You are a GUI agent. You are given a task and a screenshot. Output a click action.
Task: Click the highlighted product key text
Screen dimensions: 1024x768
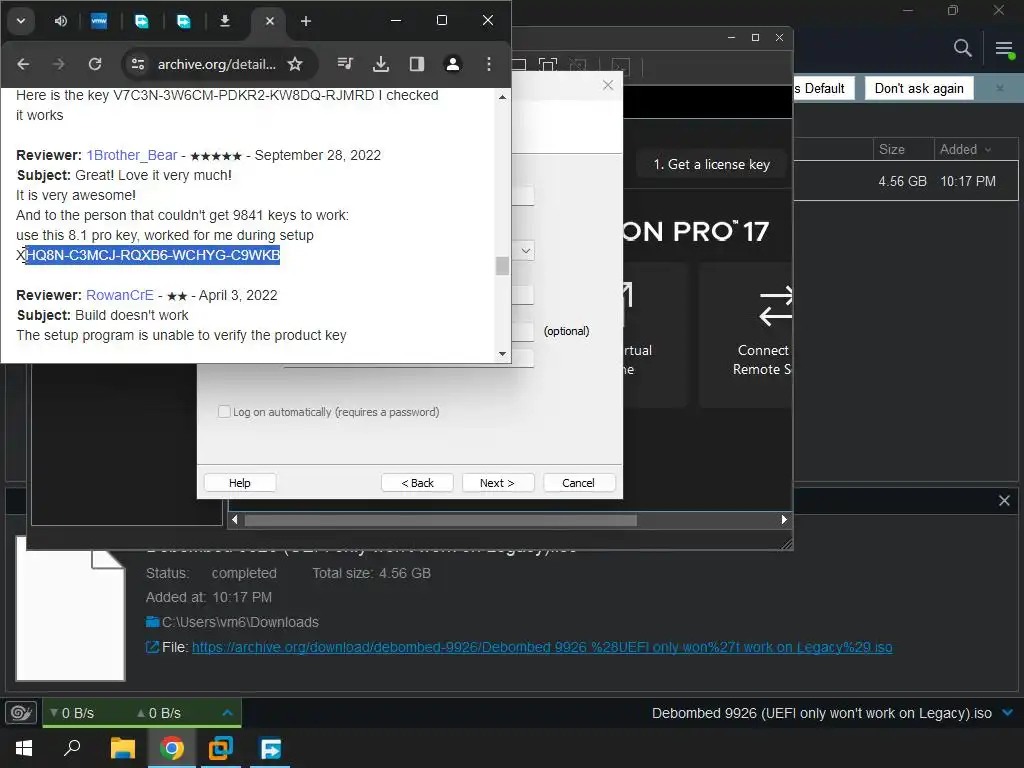(153, 255)
